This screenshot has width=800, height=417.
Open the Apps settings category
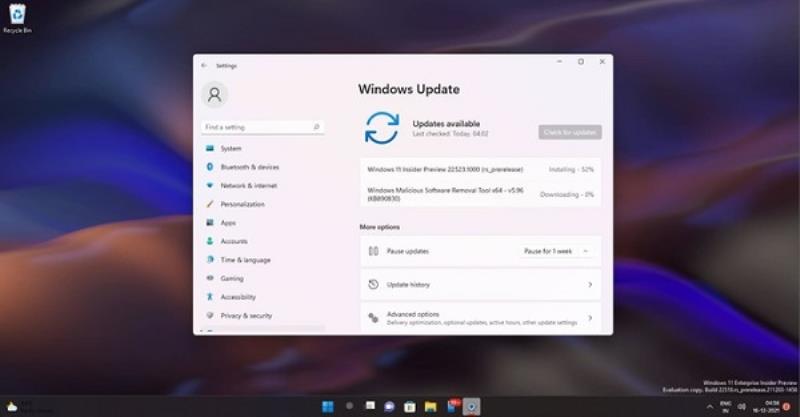tap(263, 223)
